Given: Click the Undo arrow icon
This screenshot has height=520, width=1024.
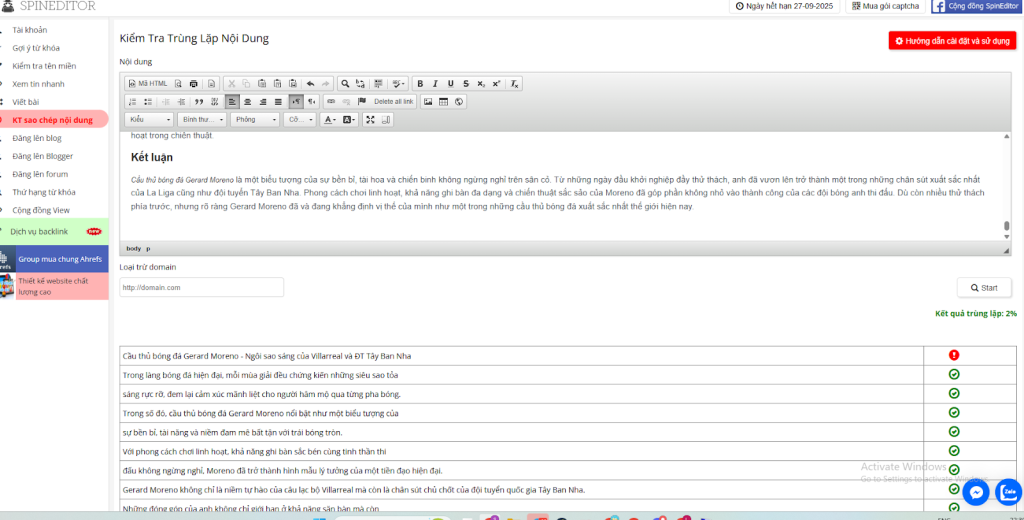Looking at the screenshot, I should click(x=310, y=84).
